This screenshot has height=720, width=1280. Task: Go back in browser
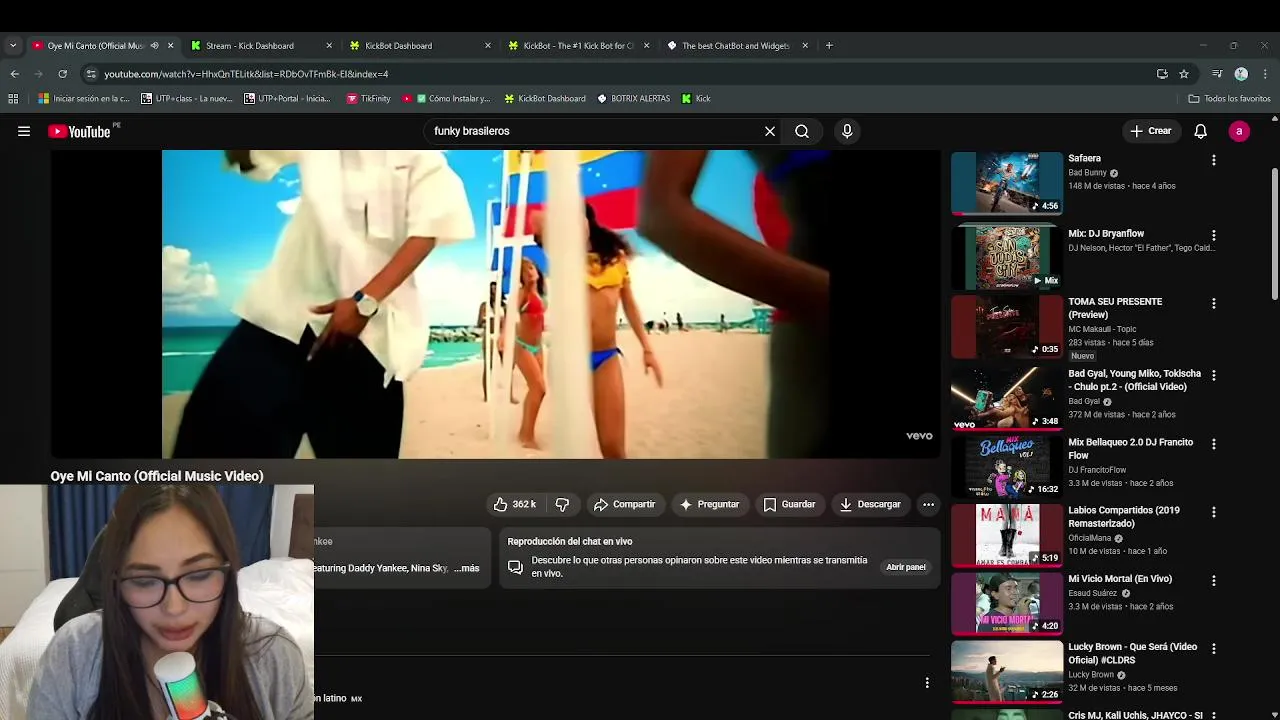14,74
